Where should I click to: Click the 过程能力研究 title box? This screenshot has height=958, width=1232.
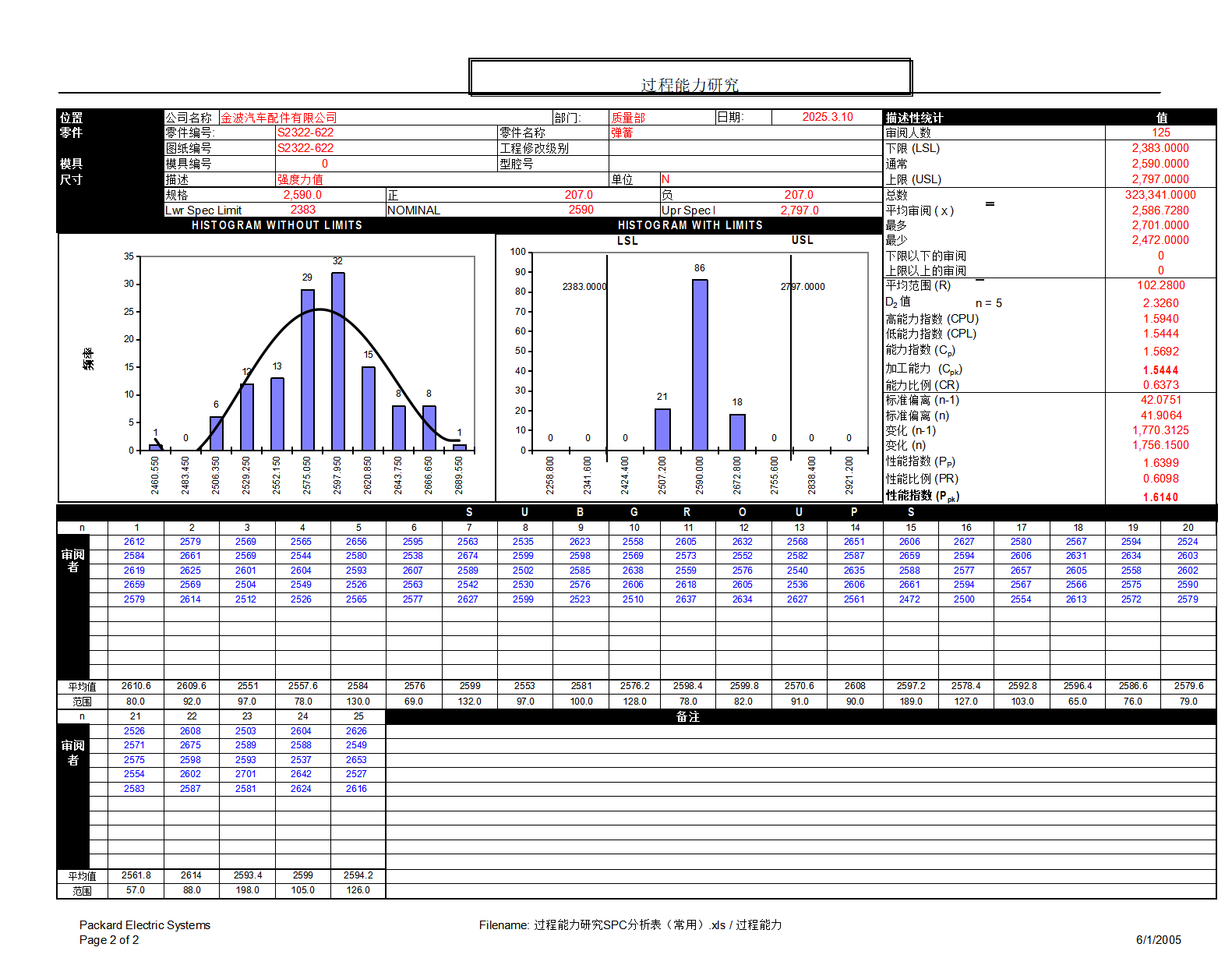(x=690, y=78)
